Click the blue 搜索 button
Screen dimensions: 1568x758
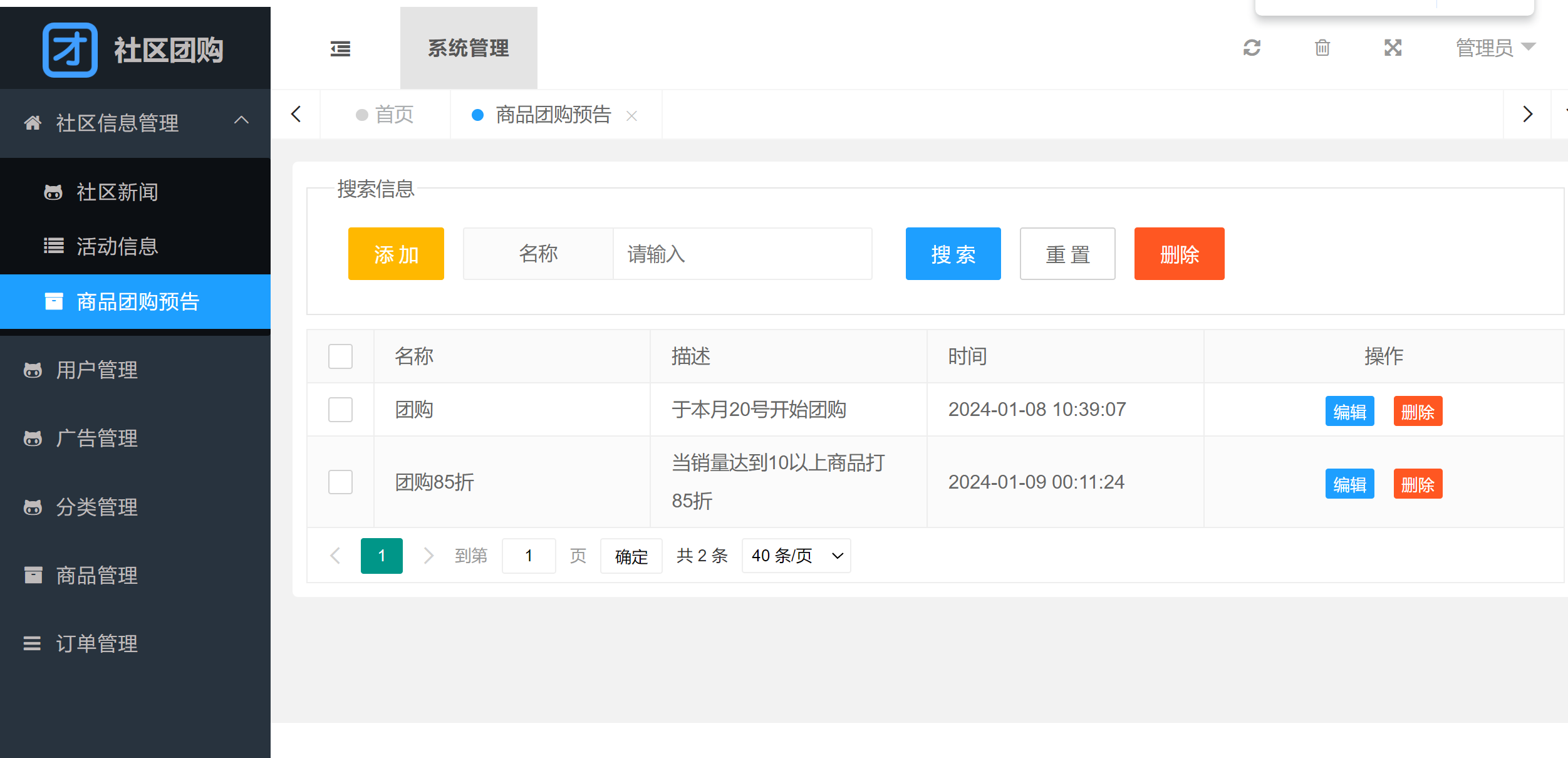click(953, 254)
